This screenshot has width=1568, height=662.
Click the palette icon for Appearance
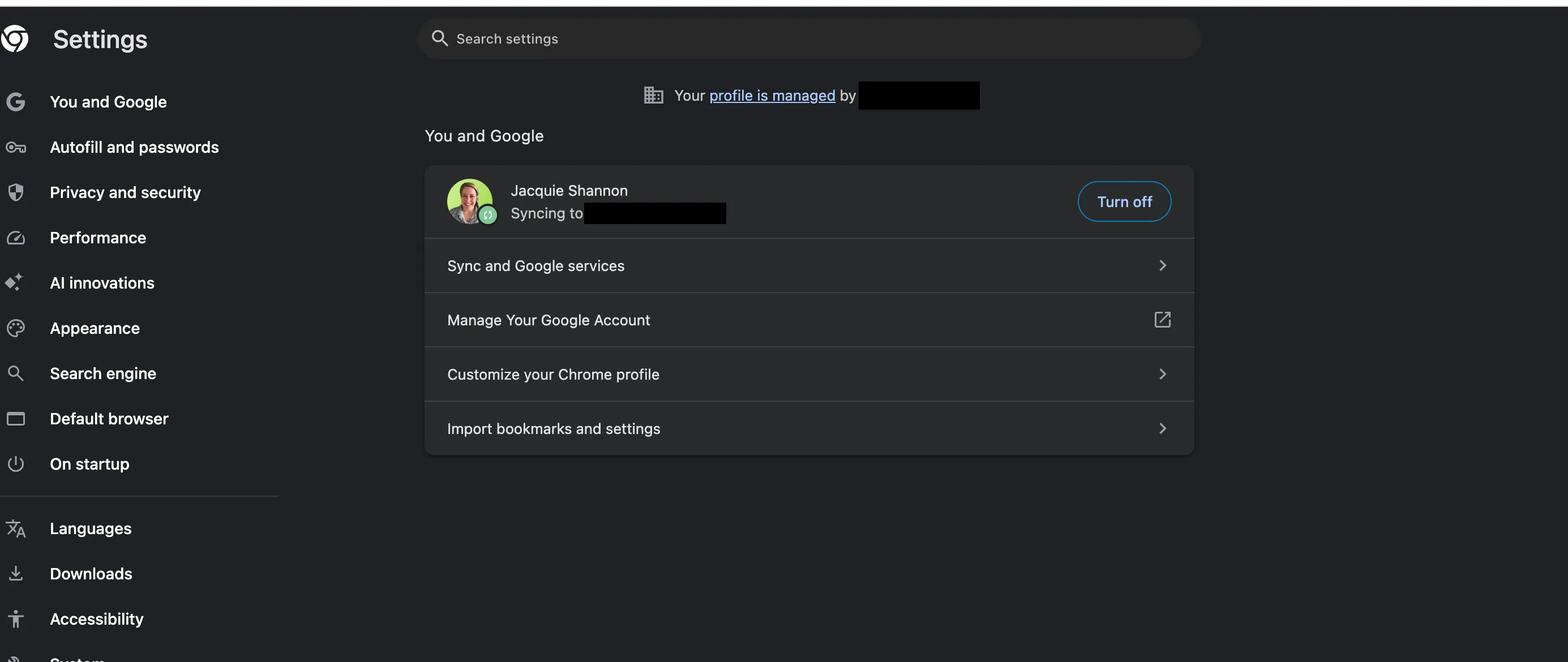click(16, 328)
